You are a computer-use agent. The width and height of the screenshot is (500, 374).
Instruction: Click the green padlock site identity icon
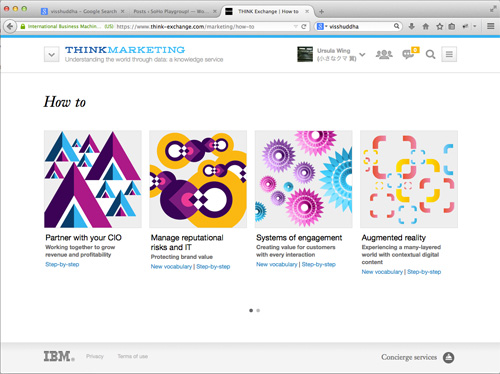pos(23,26)
